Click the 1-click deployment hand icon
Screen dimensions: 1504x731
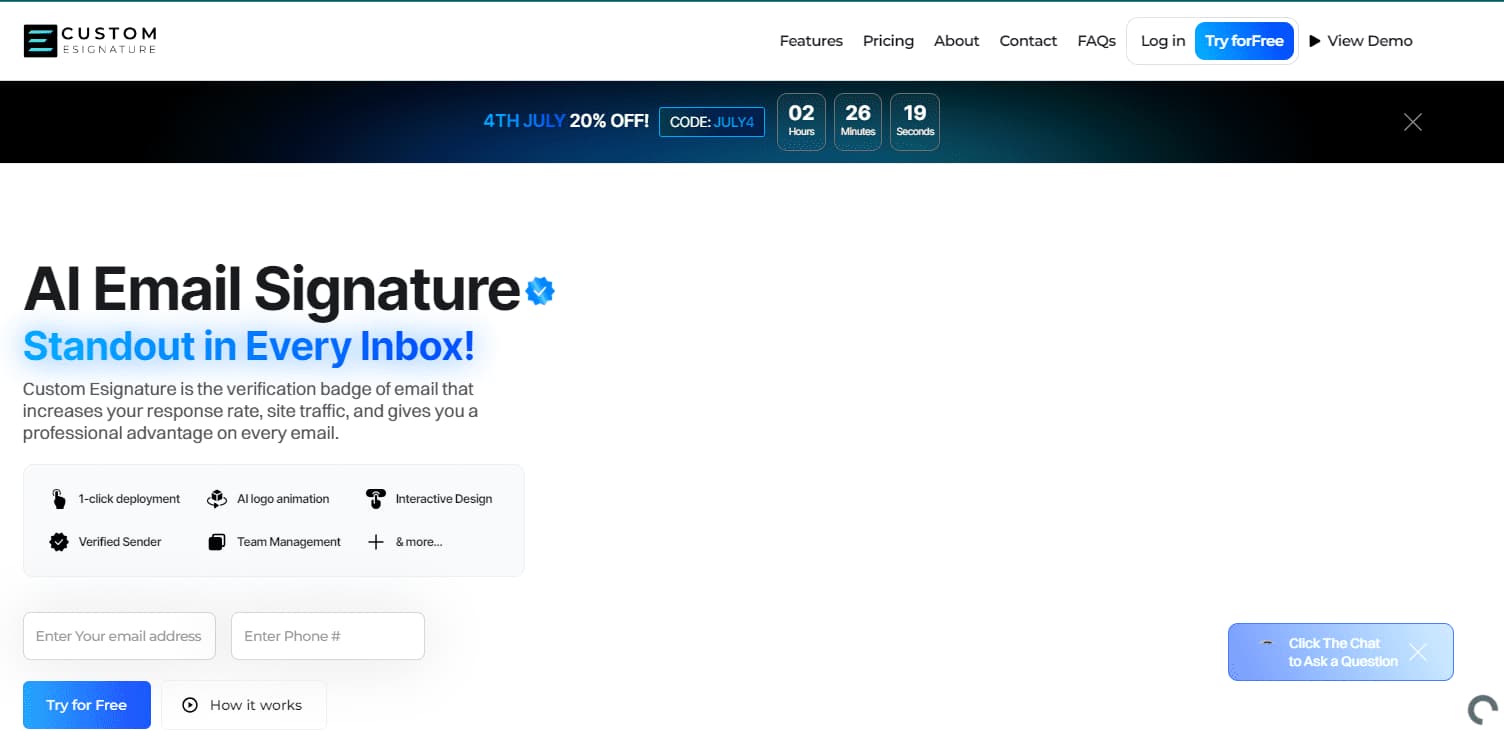tap(59, 499)
